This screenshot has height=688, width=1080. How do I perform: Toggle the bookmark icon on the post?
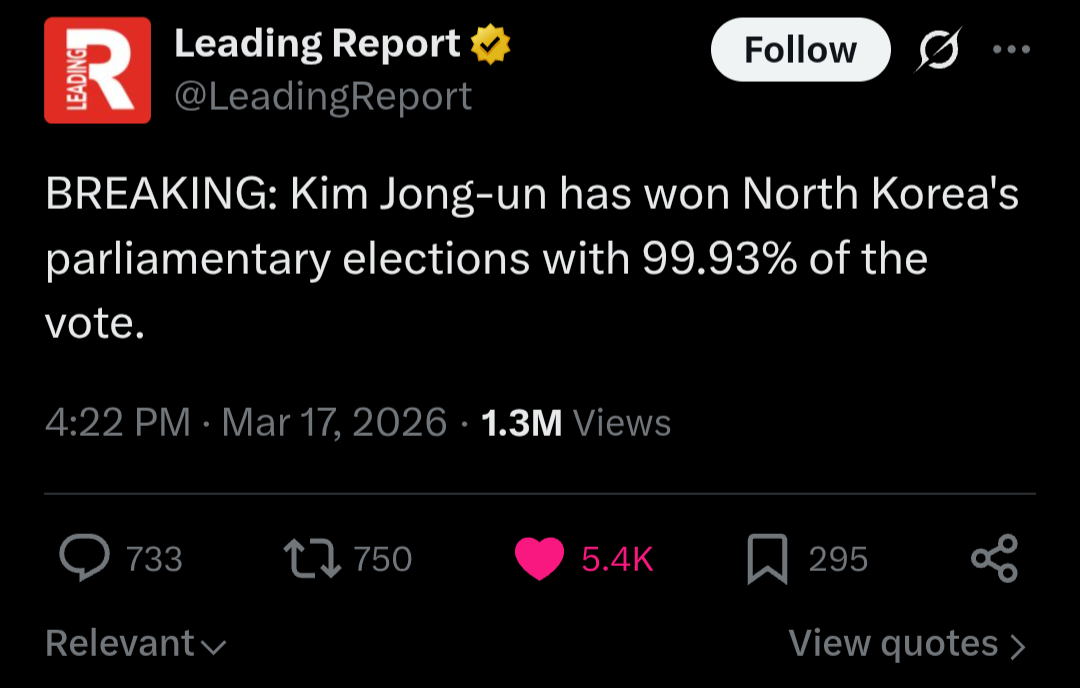767,559
